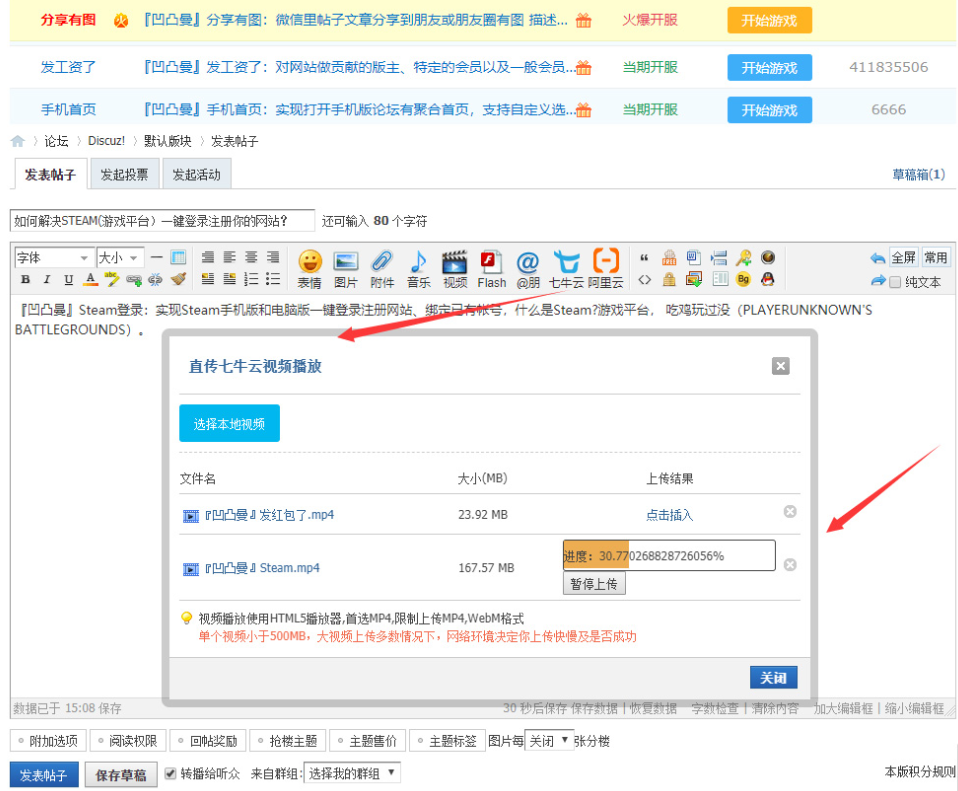This screenshot has height=791, width=958.
Task: Expand 抢楼主题 options
Action: tap(288, 741)
